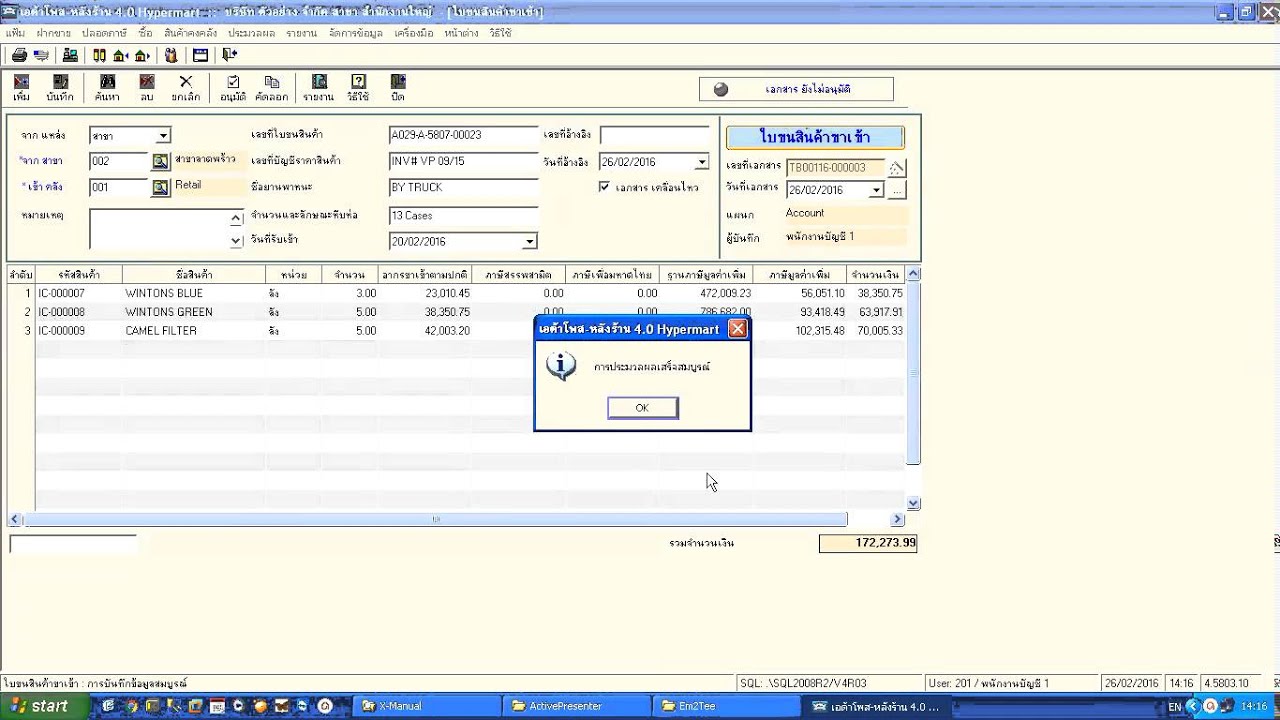
Task: Click the 13 Cases packaging field
Action: coord(463,215)
